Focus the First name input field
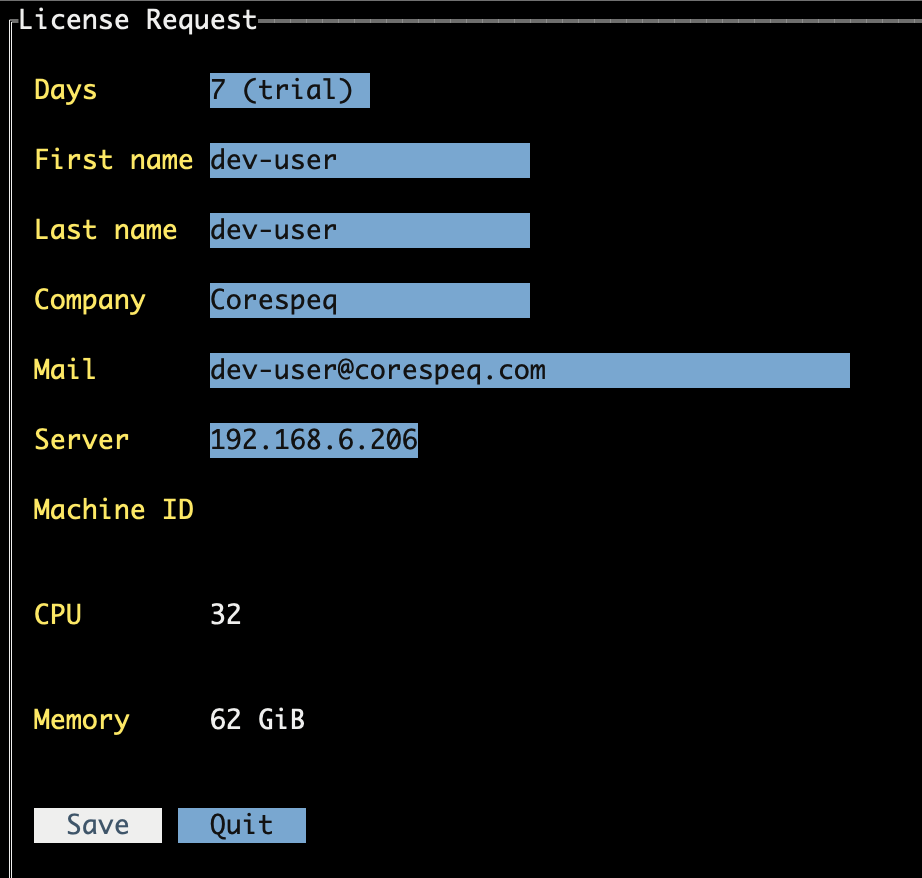The width and height of the screenshot is (922, 878). pyautogui.click(x=369, y=160)
